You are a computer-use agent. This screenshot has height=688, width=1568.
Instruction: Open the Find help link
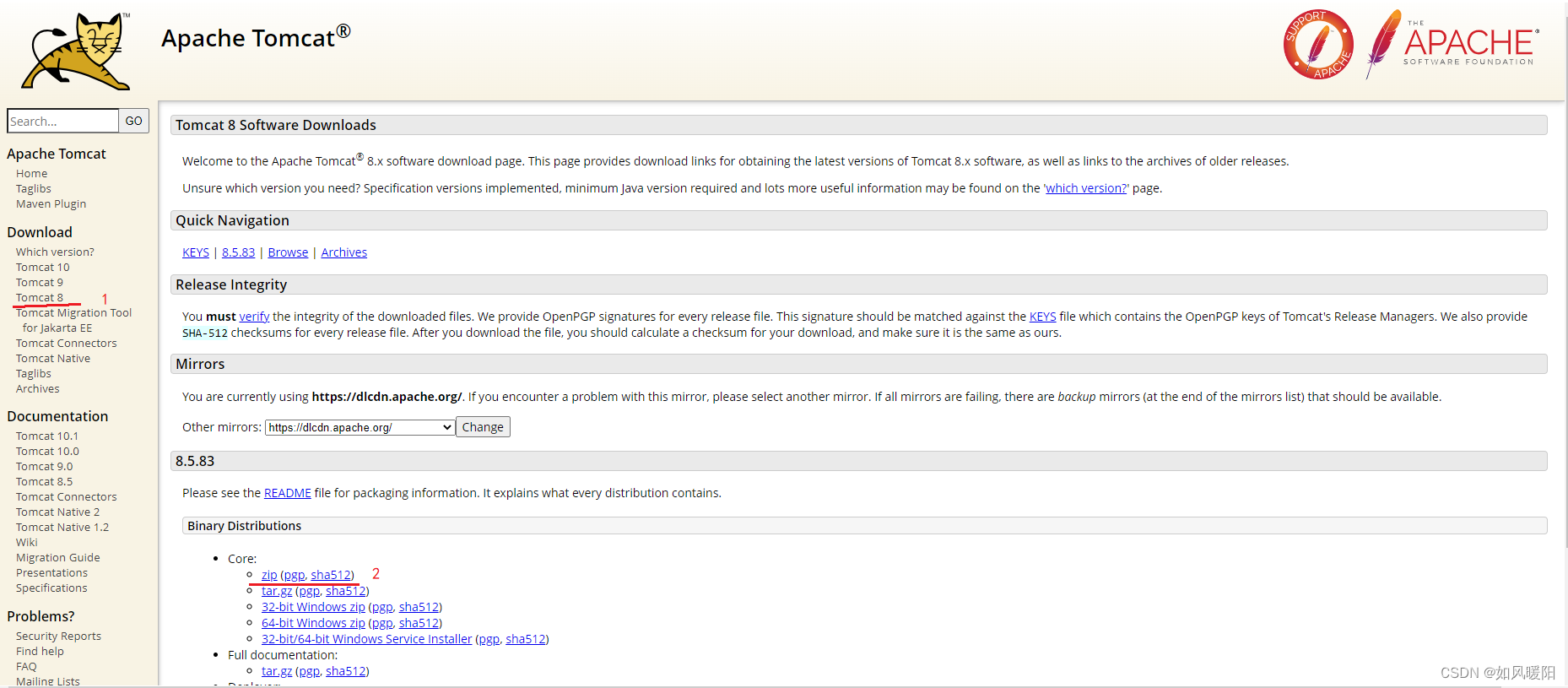(40, 651)
